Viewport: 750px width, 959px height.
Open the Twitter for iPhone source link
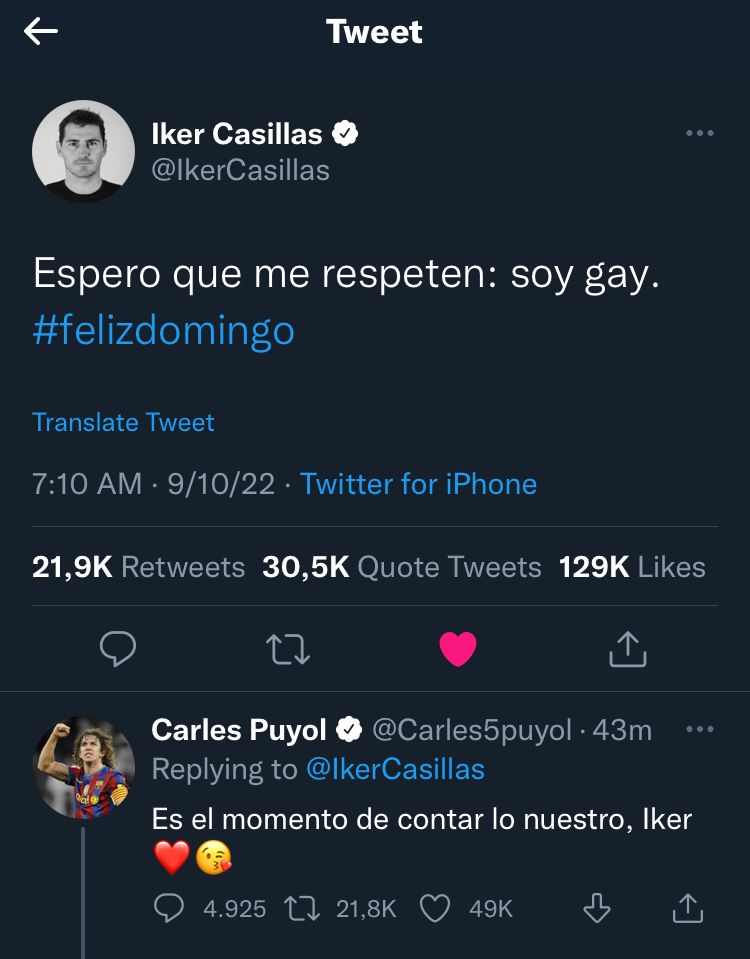point(418,484)
